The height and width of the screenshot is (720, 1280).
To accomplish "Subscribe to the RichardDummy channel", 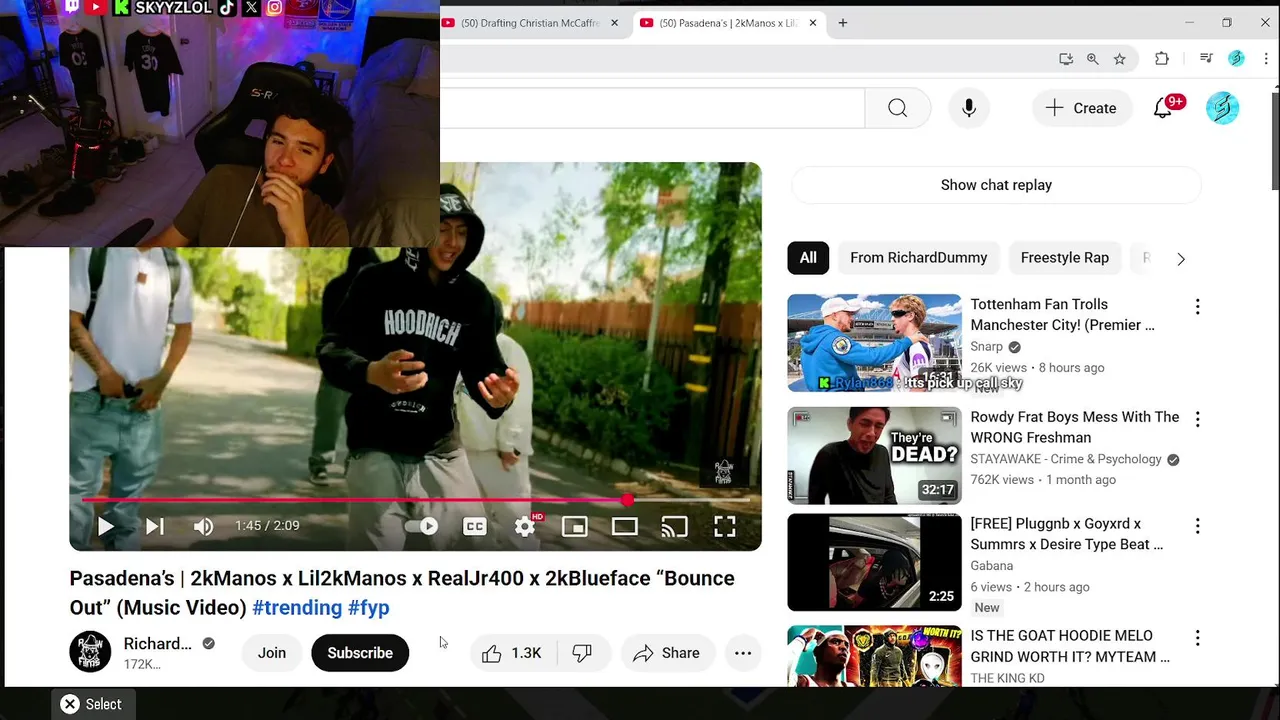I will (x=360, y=653).
